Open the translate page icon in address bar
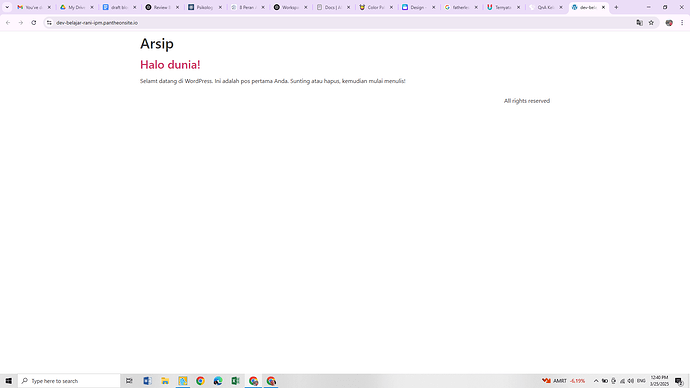 639,22
